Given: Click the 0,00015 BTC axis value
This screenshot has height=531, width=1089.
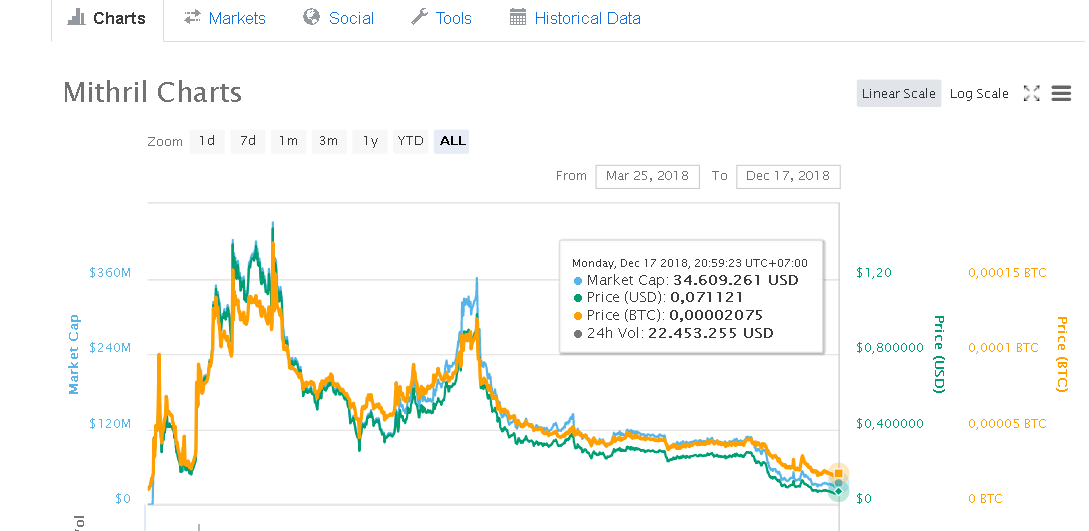Looking at the screenshot, I should click(x=1007, y=273).
